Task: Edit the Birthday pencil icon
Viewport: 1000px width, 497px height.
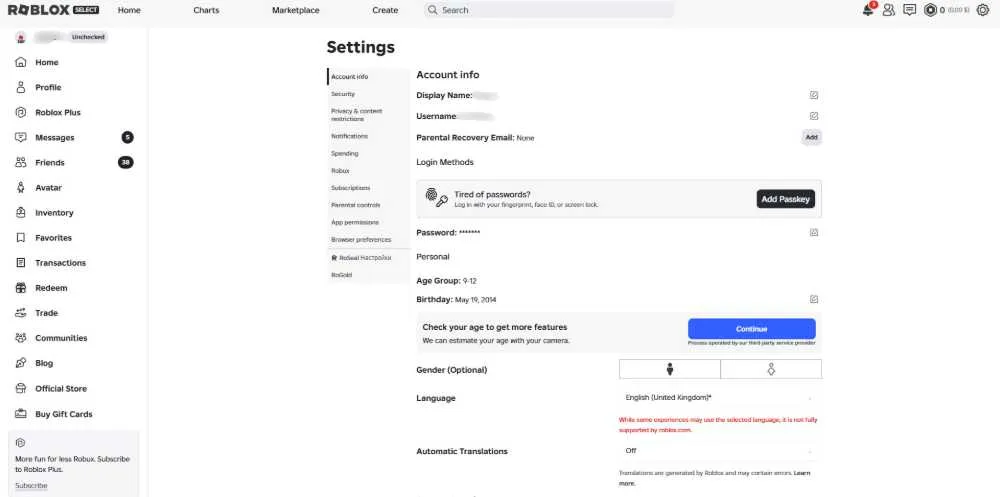Action: tap(814, 299)
